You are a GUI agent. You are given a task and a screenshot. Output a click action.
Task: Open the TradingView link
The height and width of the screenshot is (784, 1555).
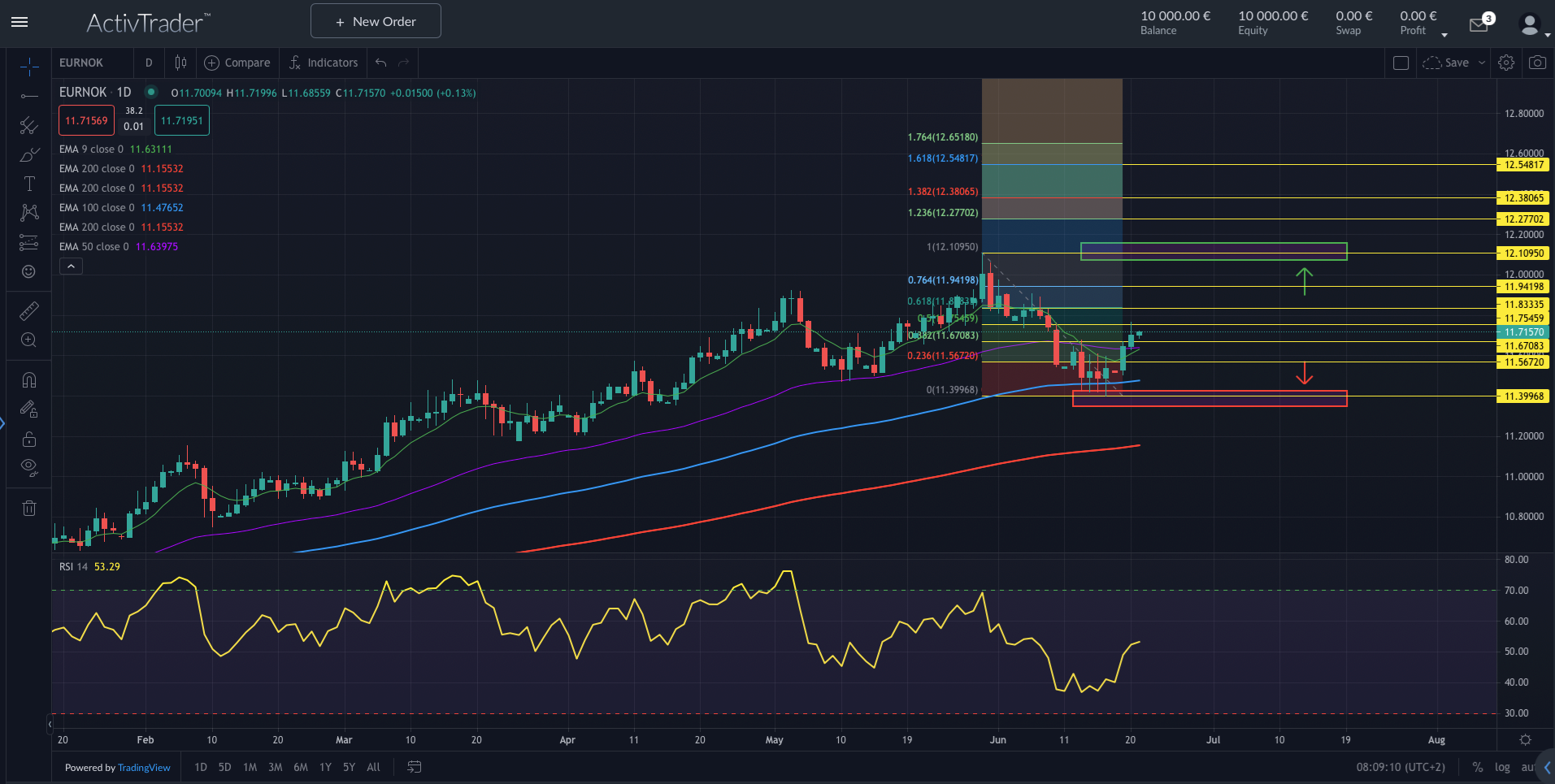144,768
